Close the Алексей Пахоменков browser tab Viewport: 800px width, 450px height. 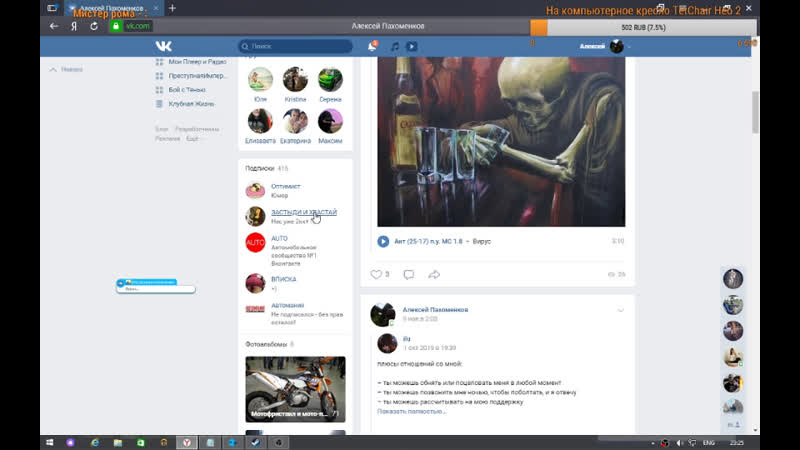pyautogui.click(x=156, y=8)
